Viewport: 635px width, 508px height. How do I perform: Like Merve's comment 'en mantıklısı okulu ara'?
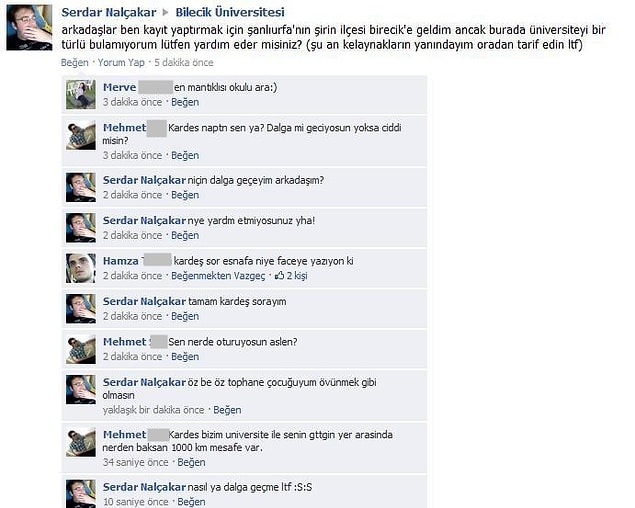coord(185,102)
